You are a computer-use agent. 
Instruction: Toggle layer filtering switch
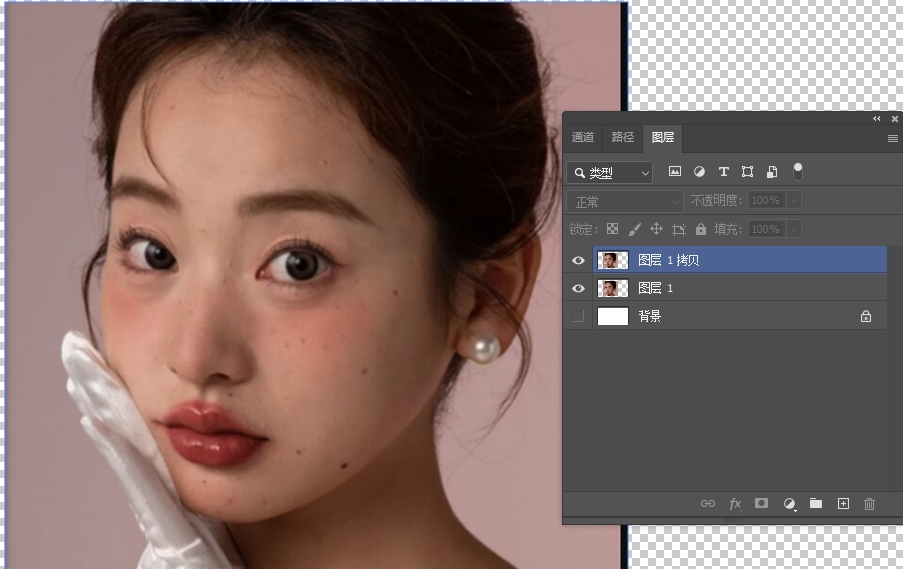coord(798,171)
